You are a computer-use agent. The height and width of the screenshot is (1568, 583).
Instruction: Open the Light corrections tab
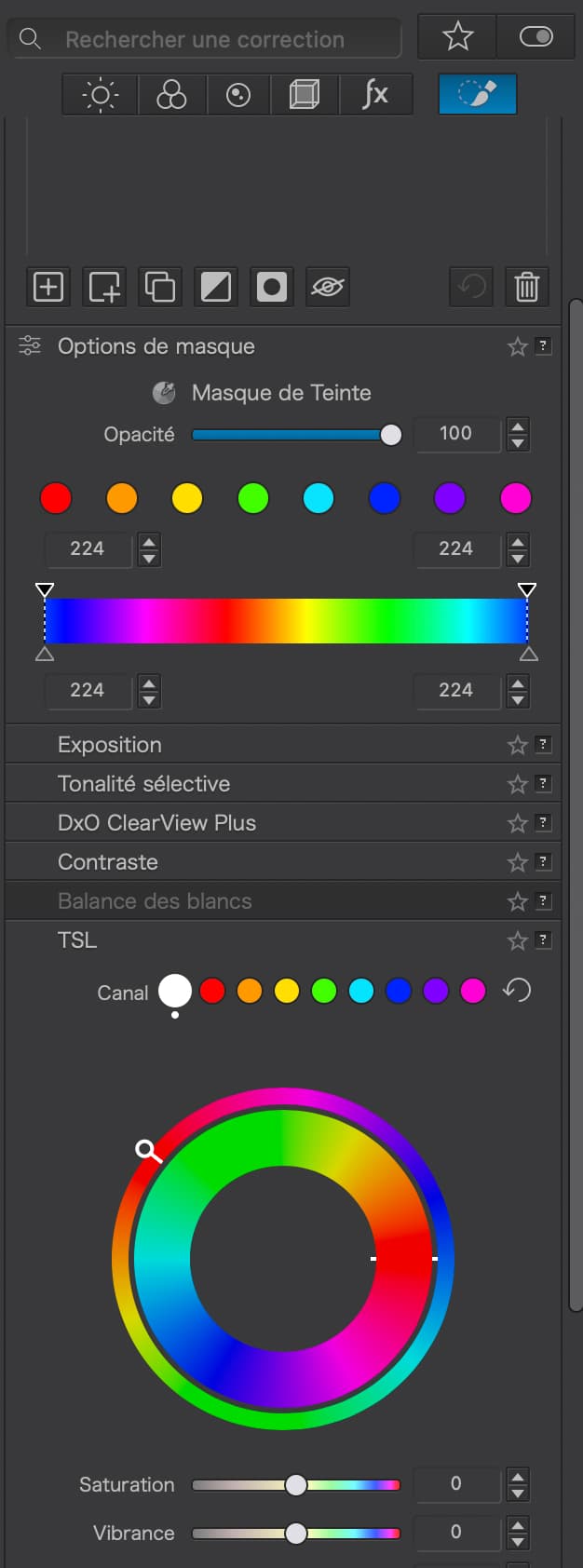pos(100,95)
